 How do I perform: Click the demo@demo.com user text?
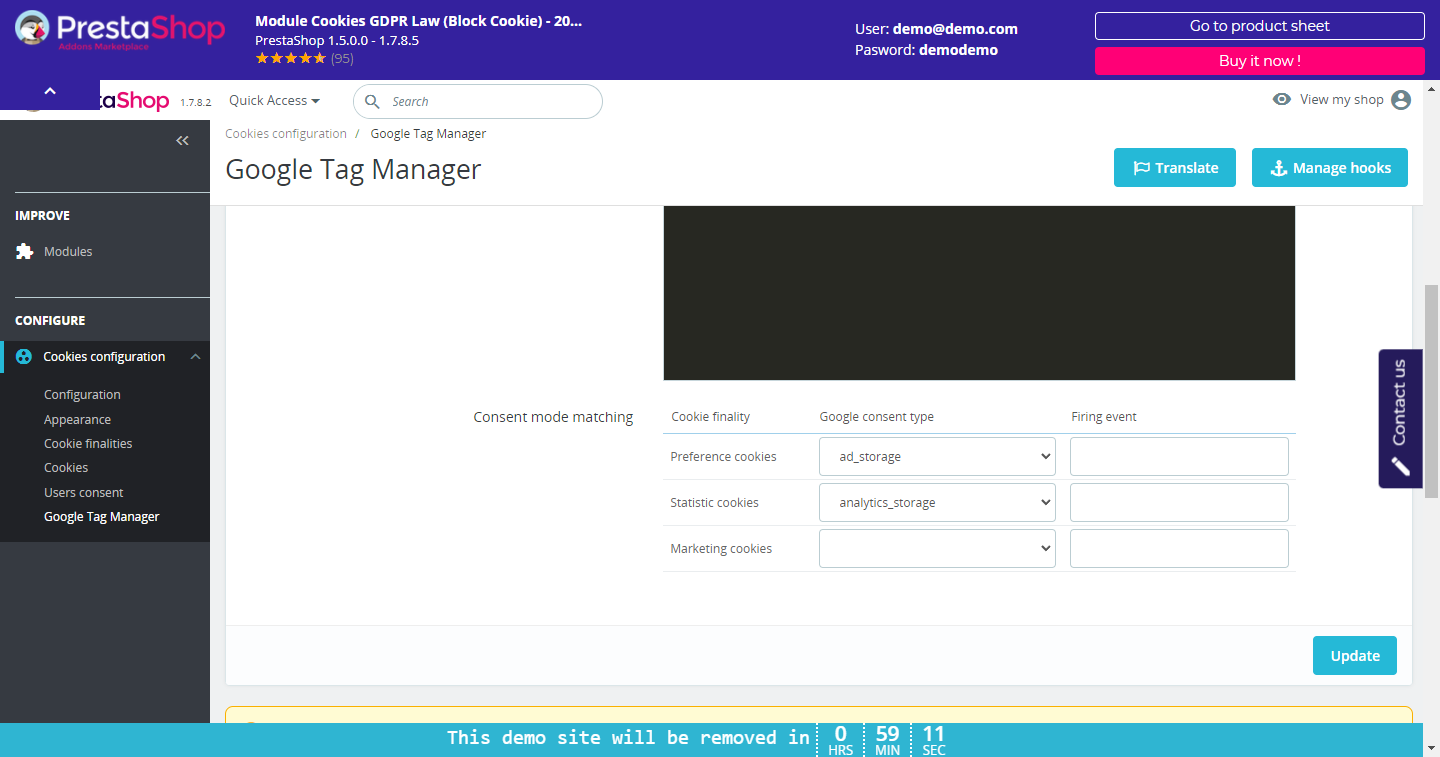click(955, 30)
